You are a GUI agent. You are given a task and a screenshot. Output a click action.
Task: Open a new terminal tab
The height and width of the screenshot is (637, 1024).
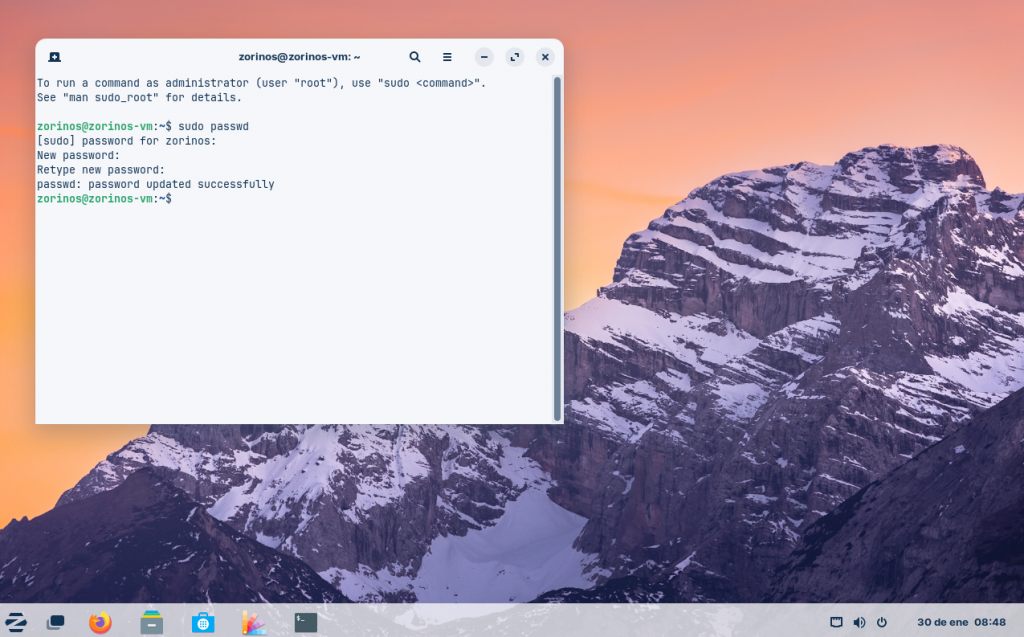pos(54,57)
